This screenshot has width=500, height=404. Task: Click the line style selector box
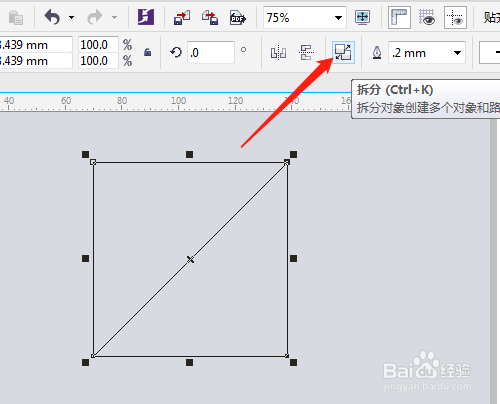(489, 52)
